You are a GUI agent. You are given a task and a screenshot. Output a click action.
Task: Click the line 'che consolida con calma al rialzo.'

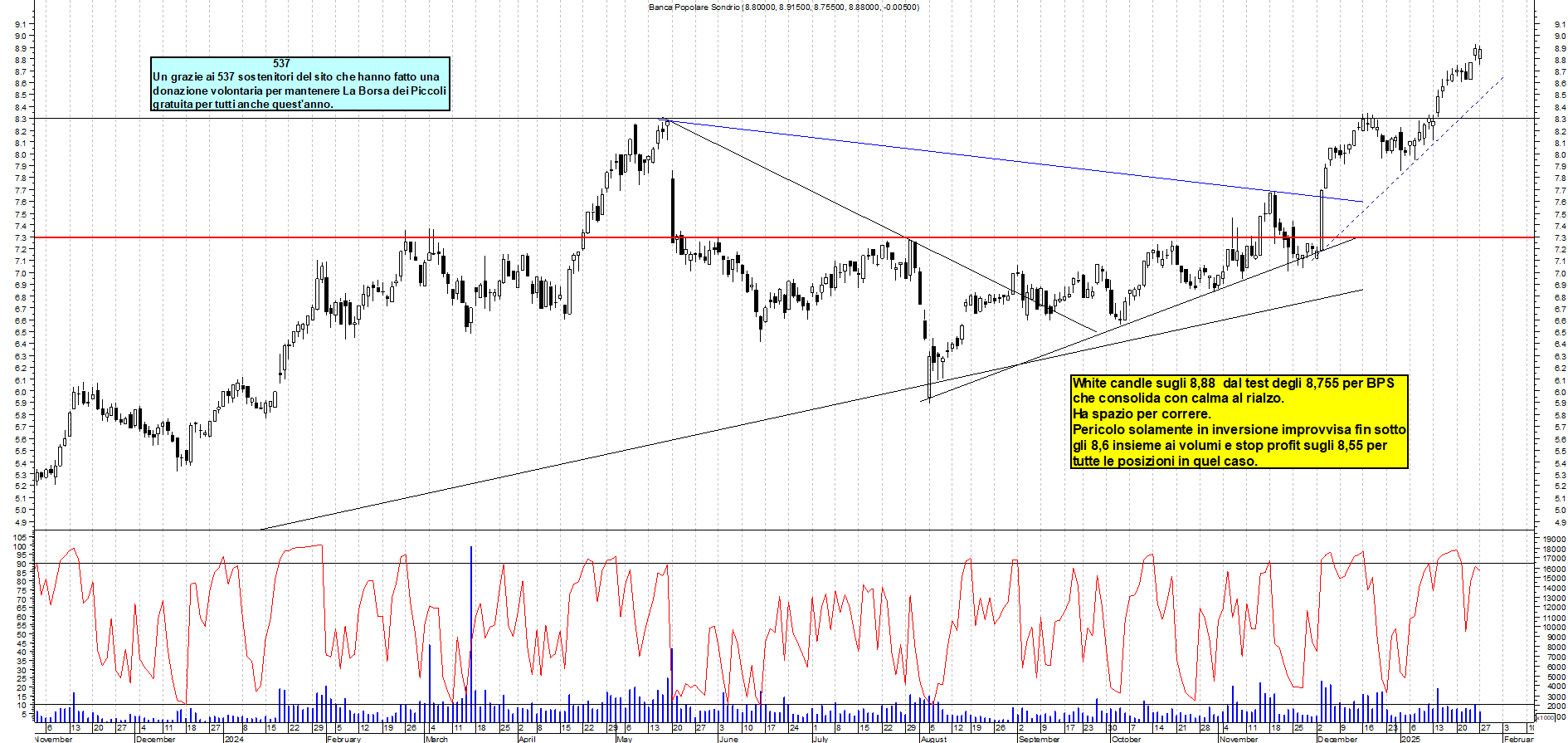1178,398
